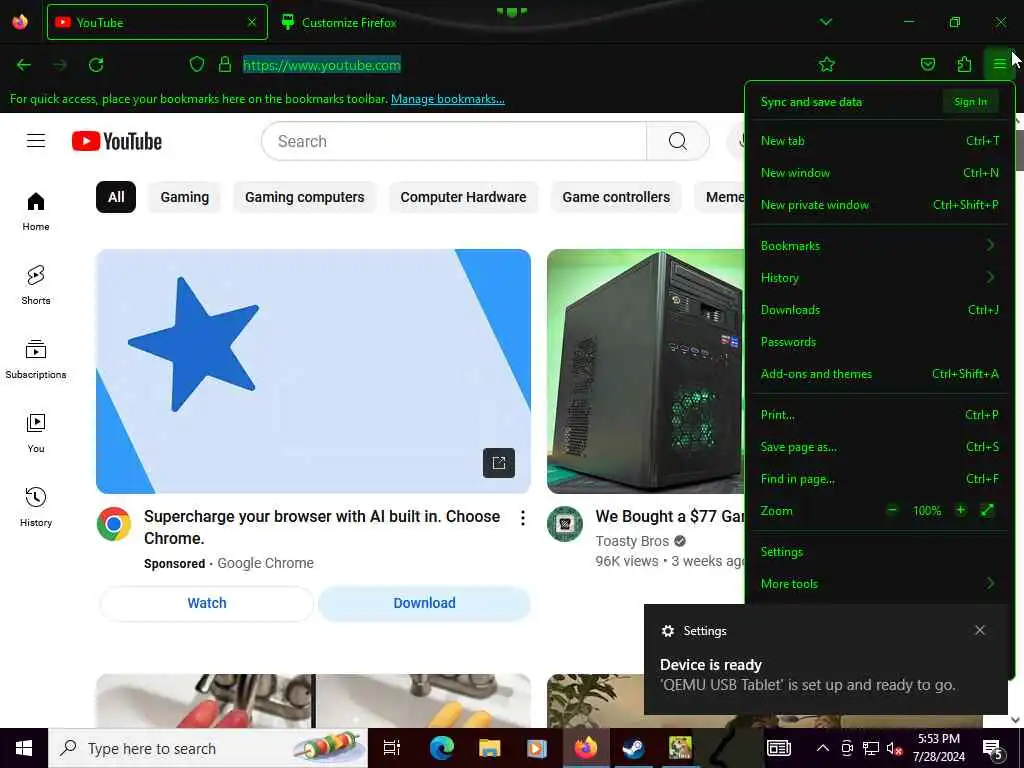Close the YouTube tab
This screenshot has width=1024, height=768.
point(252,22)
